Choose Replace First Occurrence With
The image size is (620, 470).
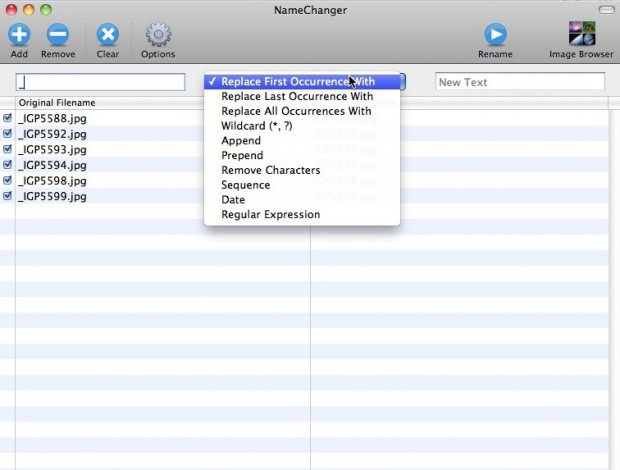click(x=302, y=81)
